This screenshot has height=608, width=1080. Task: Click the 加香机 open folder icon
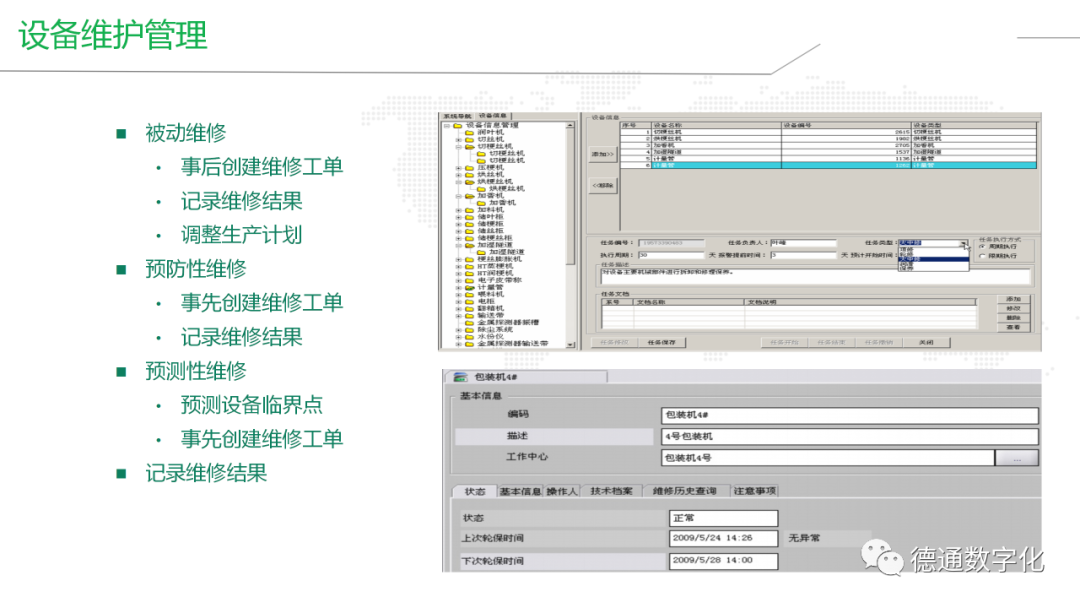click(x=468, y=195)
